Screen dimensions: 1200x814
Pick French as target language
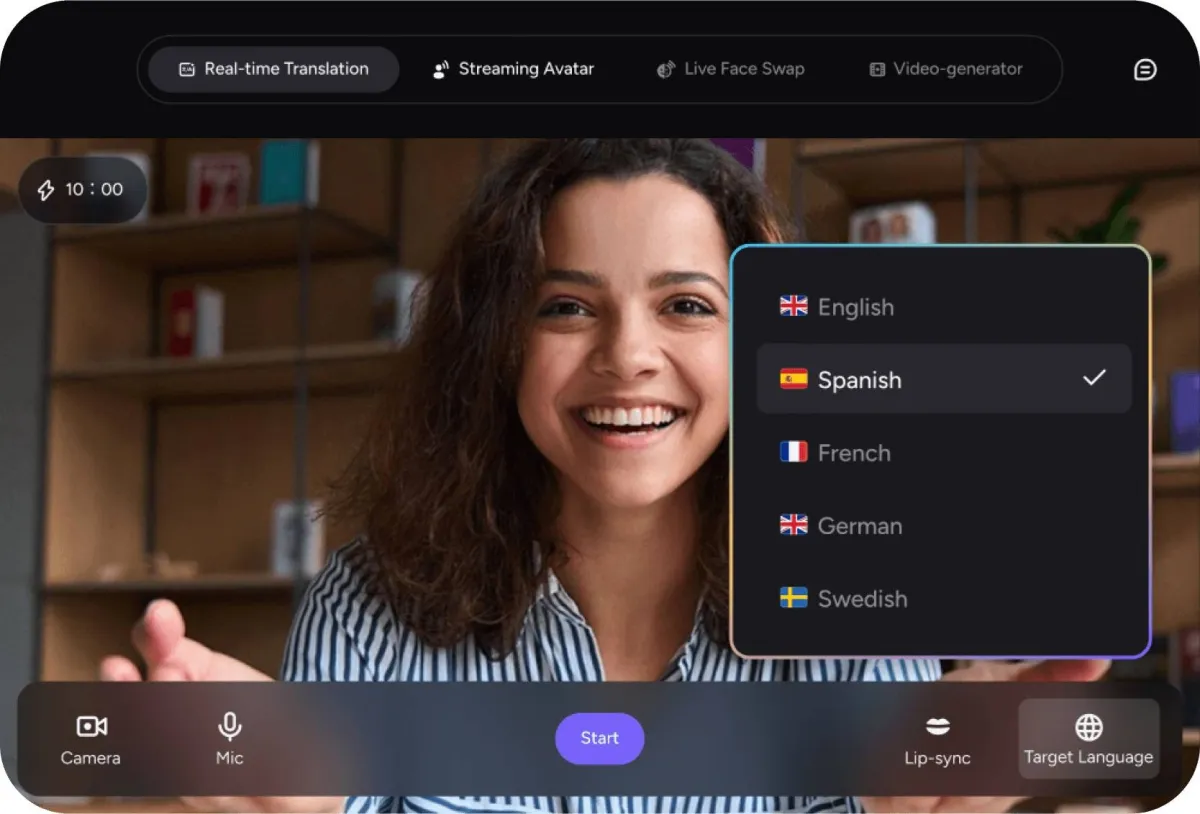pyautogui.click(x=853, y=453)
